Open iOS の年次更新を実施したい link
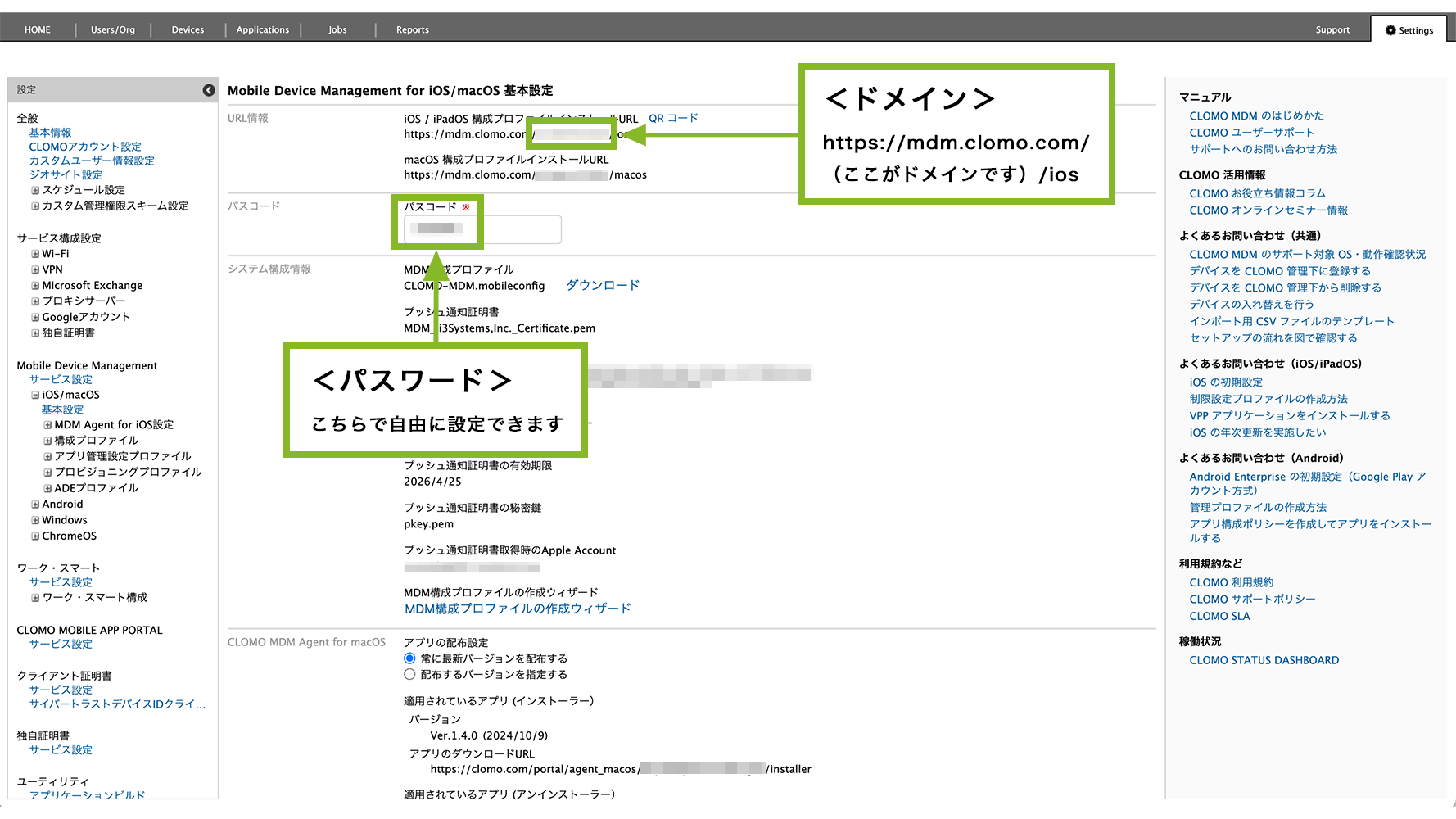The height and width of the screenshot is (819, 1456). 1257,432
